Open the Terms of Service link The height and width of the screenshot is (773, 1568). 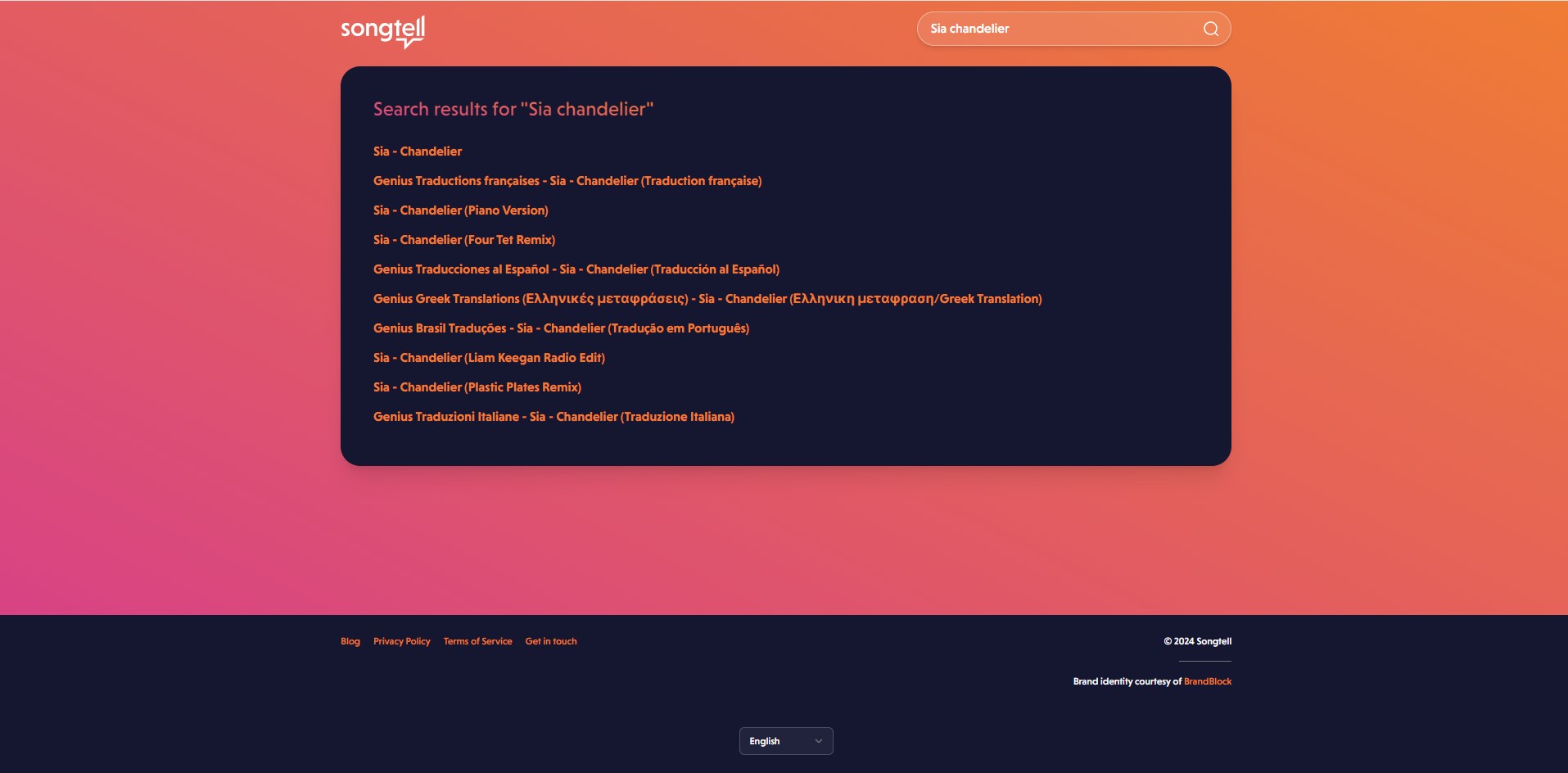pyautogui.click(x=478, y=641)
